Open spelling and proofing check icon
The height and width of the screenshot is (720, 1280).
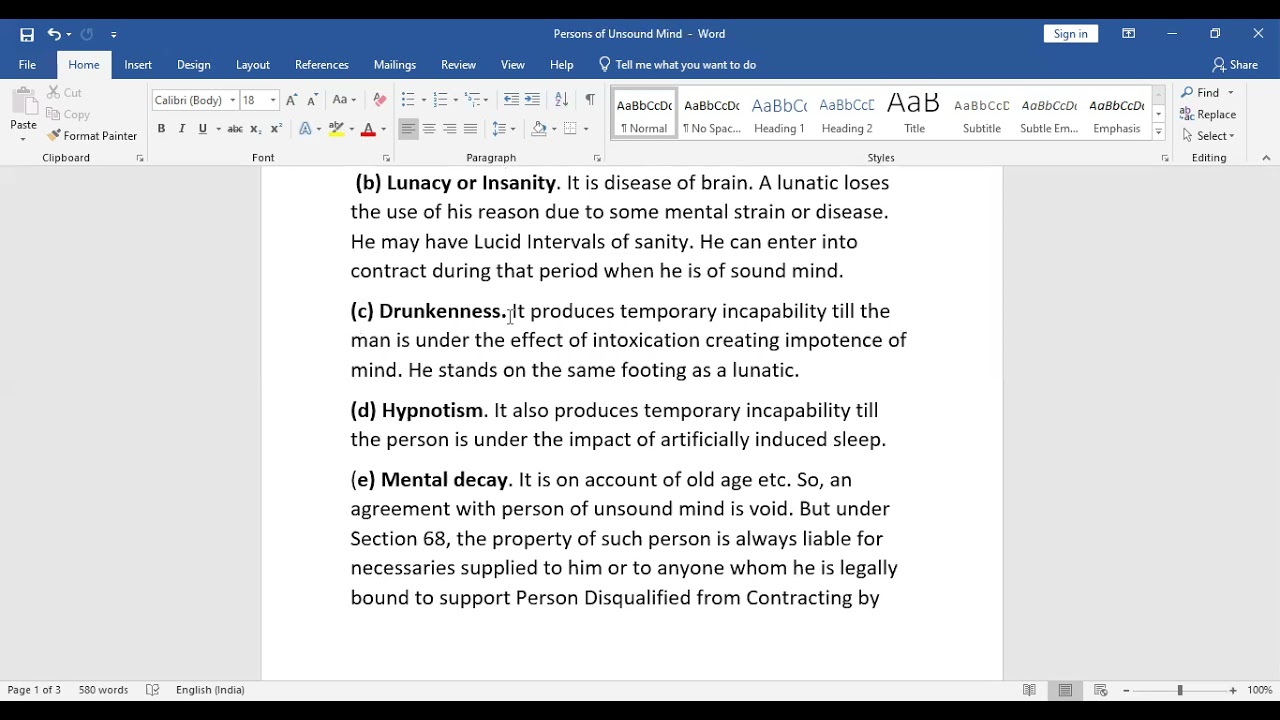(152, 690)
